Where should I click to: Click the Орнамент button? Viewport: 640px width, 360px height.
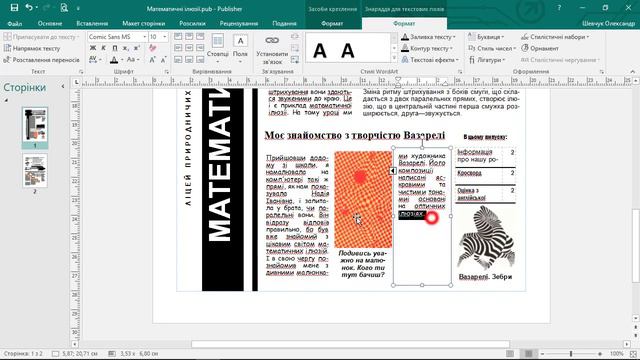(540, 48)
